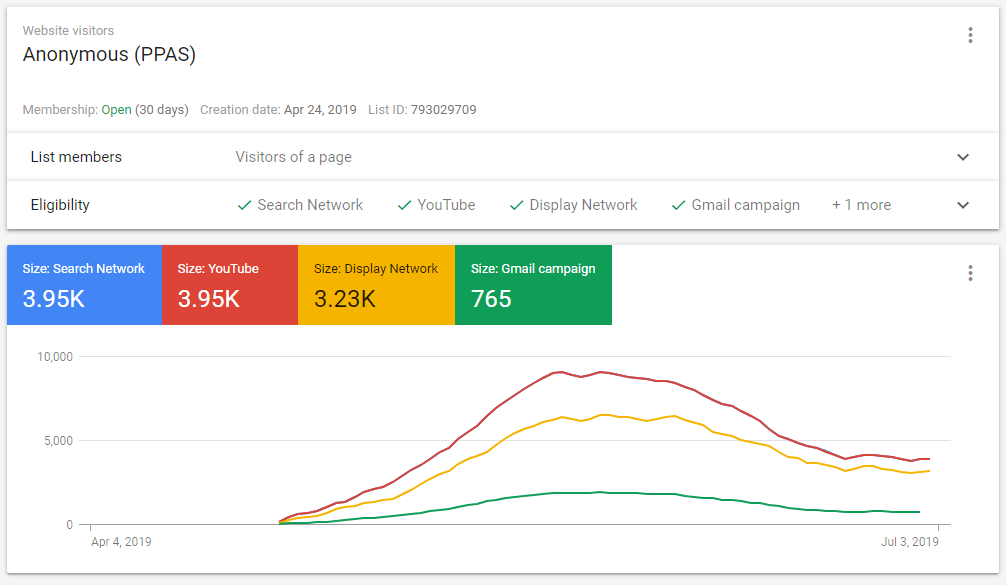The width and height of the screenshot is (1006, 585).
Task: Select the Size: Search Network tile
Action: pos(84,285)
